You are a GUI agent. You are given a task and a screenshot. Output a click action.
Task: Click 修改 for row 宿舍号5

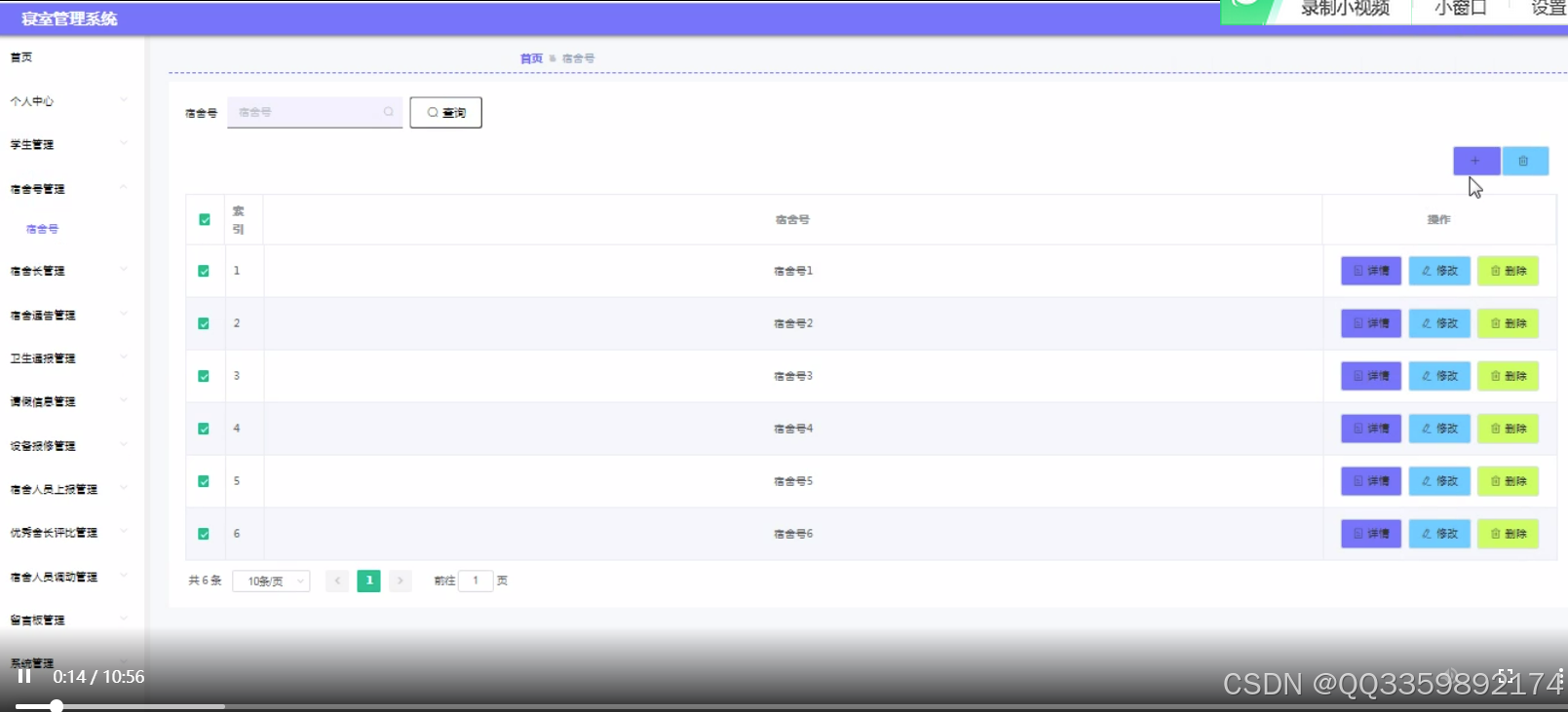tap(1439, 481)
